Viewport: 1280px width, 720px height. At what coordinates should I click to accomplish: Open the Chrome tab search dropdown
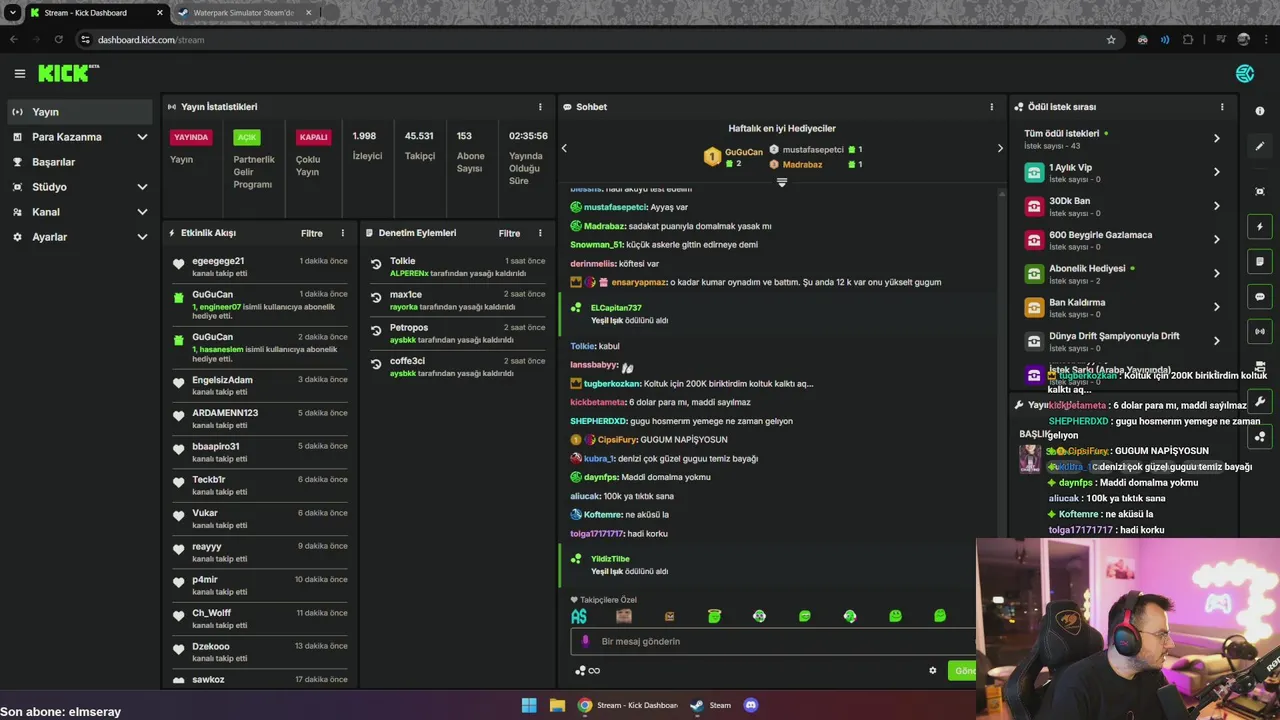pyautogui.click(x=13, y=13)
